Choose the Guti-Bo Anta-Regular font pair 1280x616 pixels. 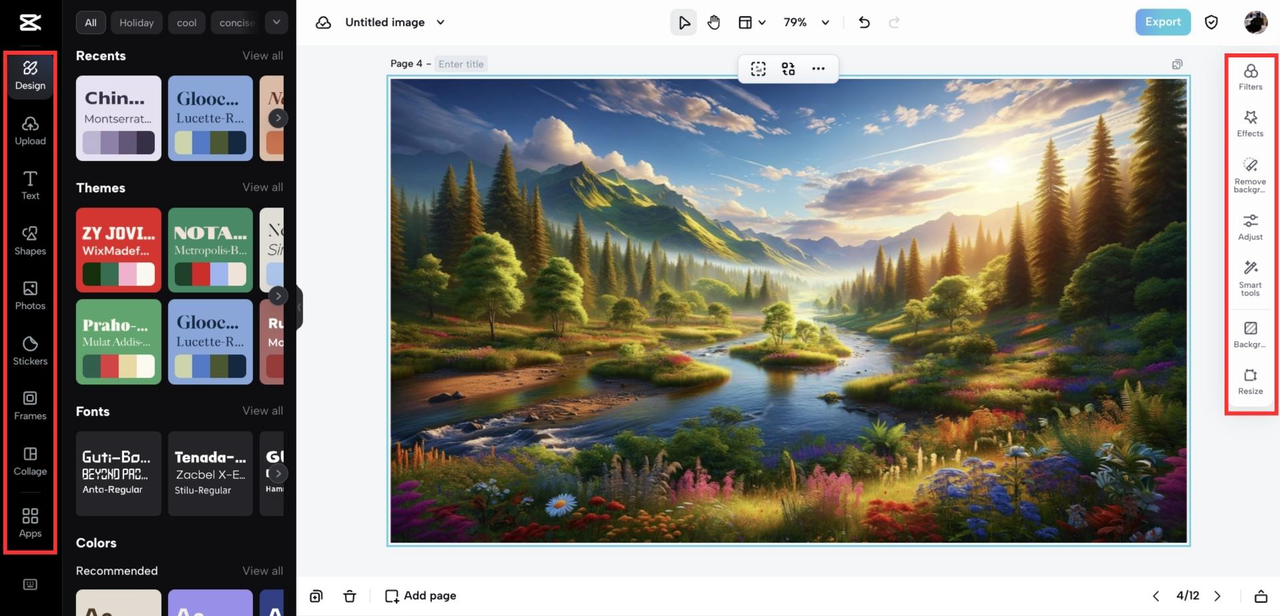pyautogui.click(x=118, y=473)
